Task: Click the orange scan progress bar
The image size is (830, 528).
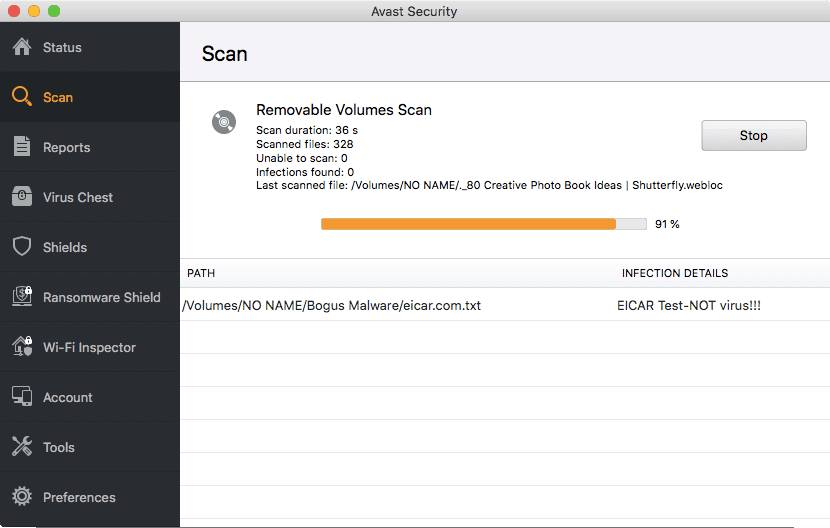Action: 483,224
